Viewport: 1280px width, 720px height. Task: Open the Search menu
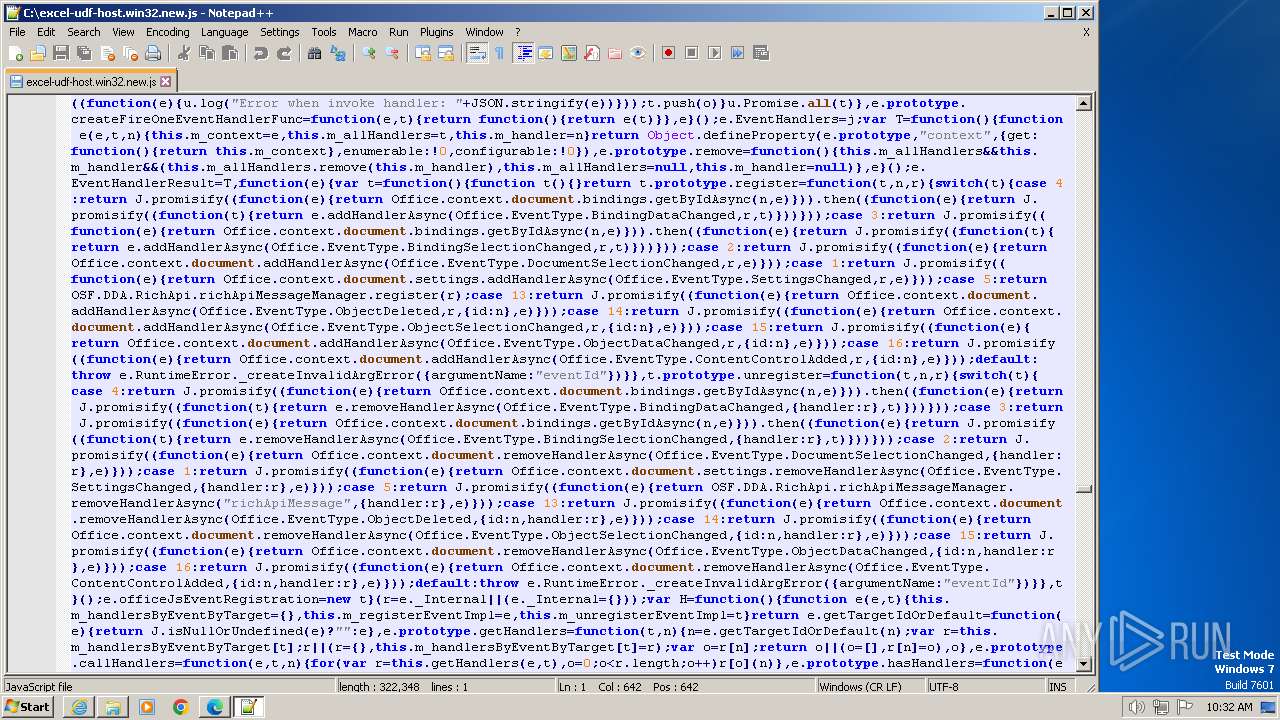pos(83,32)
